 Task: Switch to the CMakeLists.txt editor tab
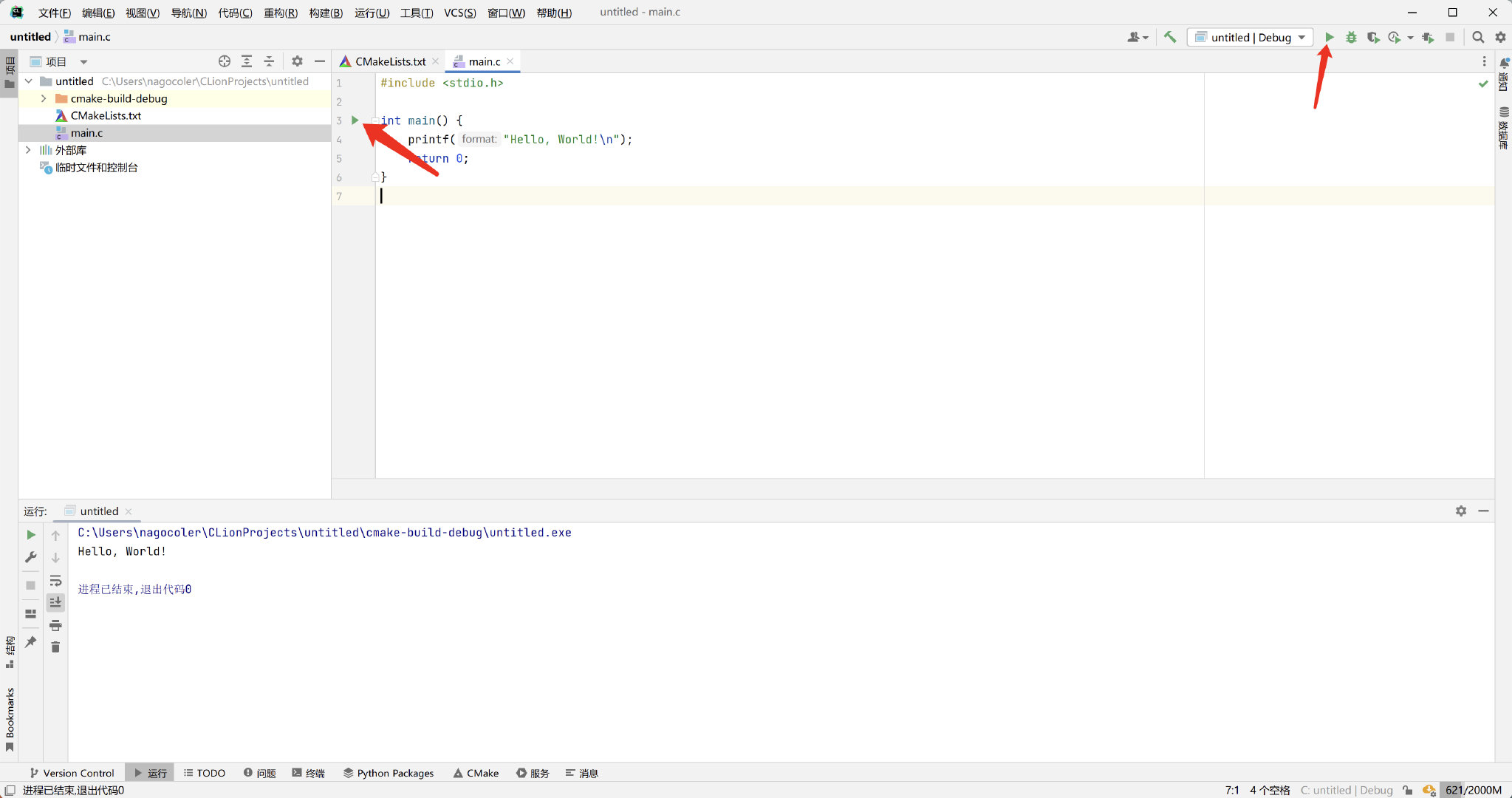(x=390, y=61)
